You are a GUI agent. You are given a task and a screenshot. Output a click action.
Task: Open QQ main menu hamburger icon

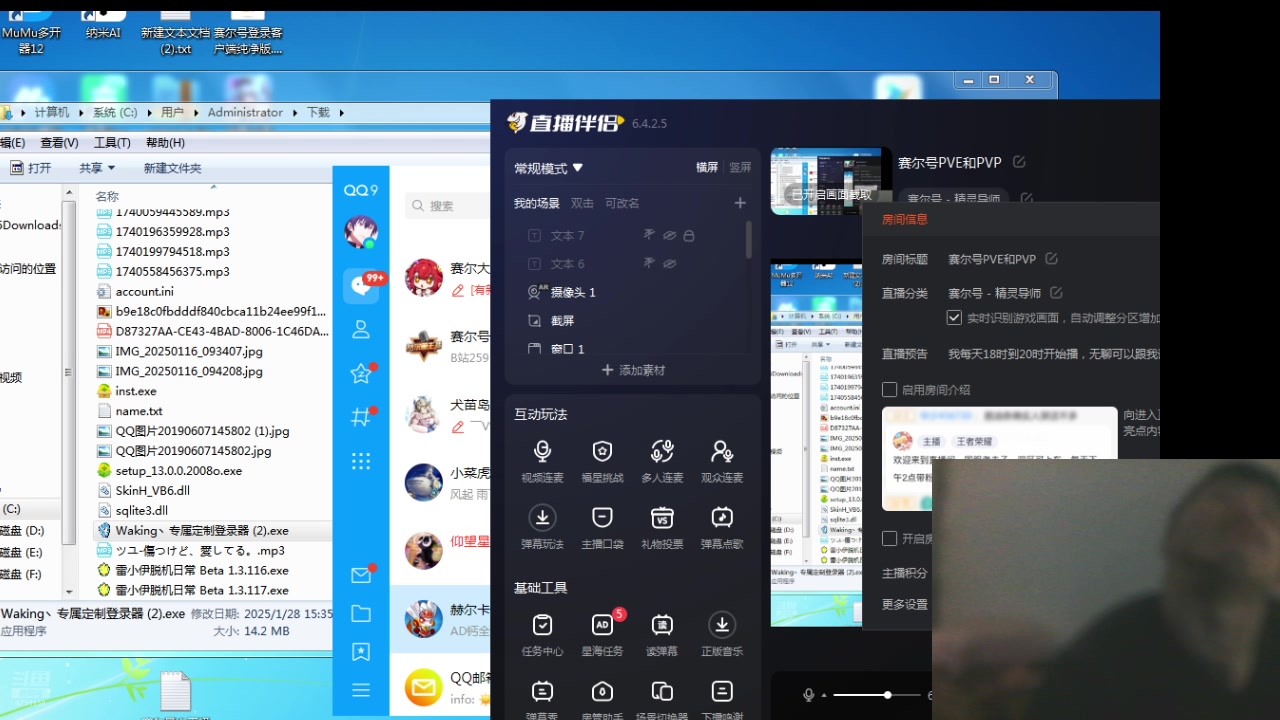(x=361, y=690)
